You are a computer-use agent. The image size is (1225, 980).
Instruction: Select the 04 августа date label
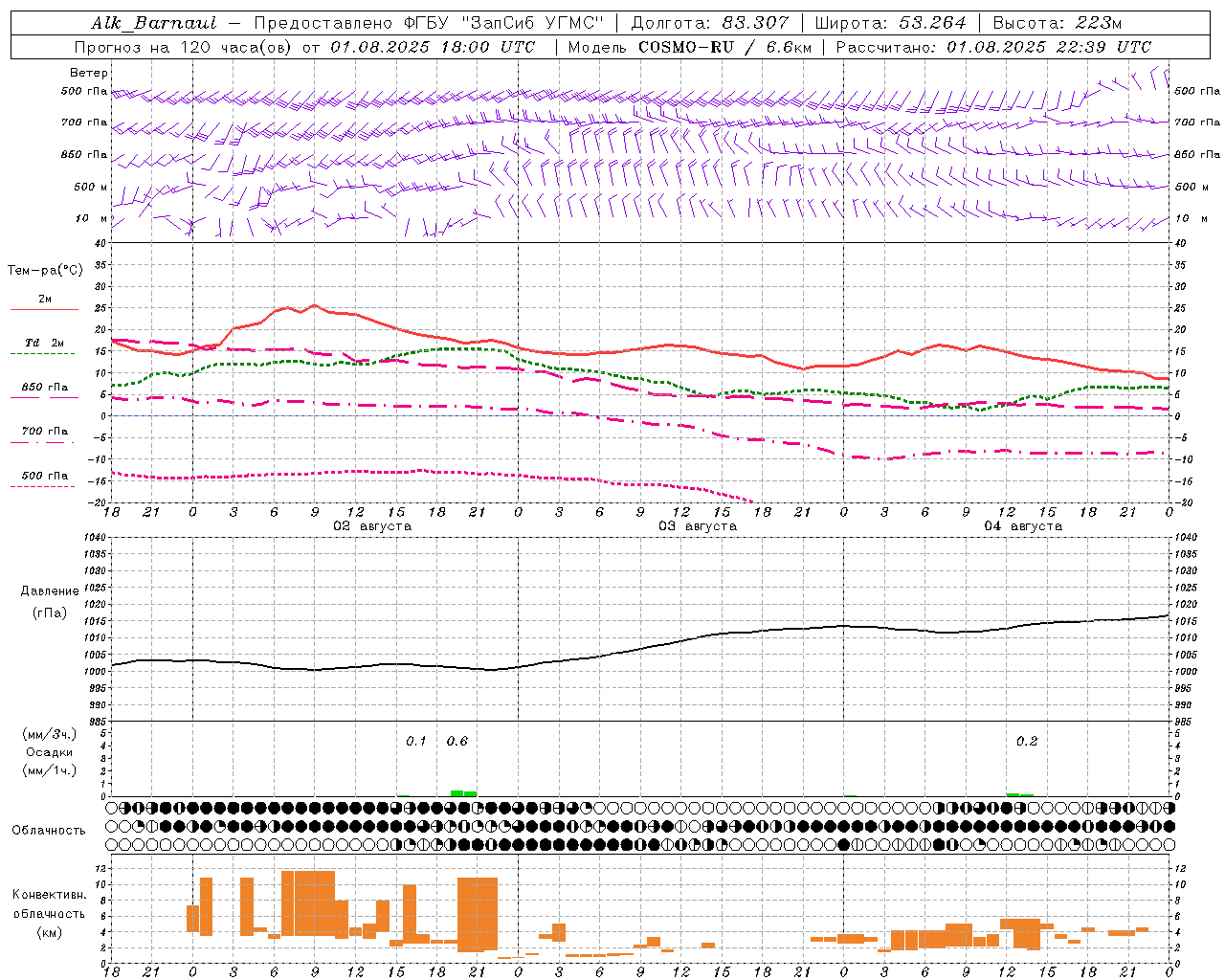(x=1023, y=526)
